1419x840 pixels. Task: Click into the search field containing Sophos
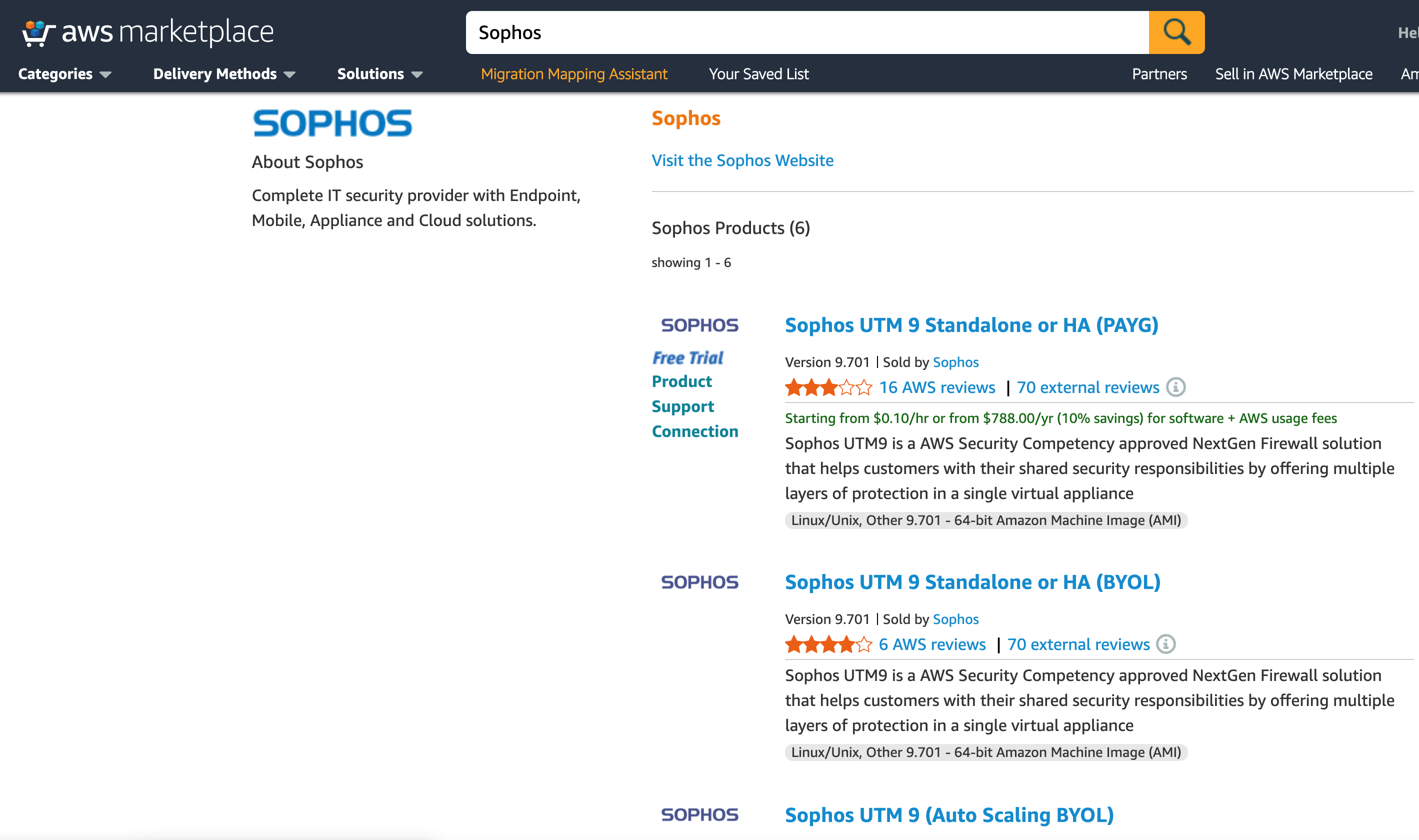tap(807, 32)
